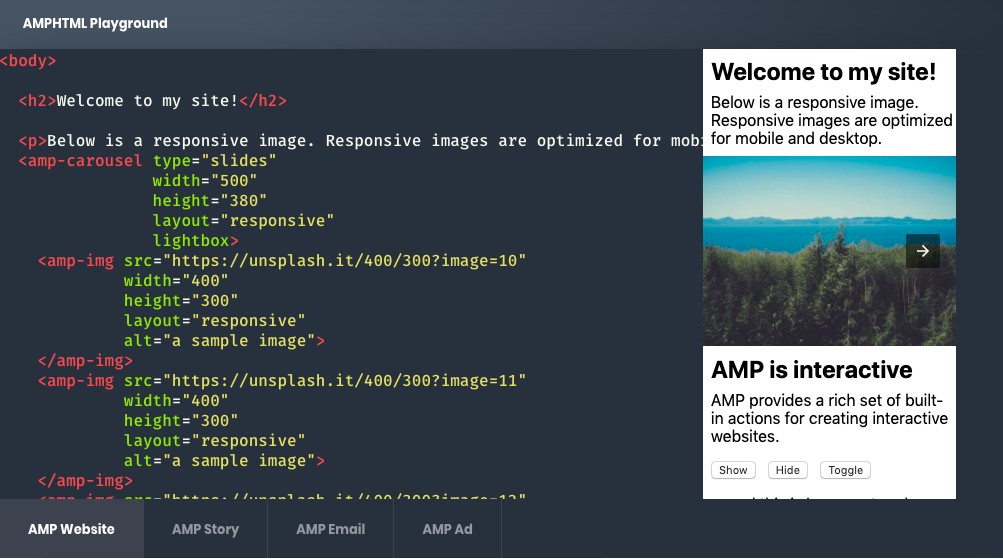1003x559 pixels.
Task: Switch to the AMP Website tab
Action: click(x=71, y=529)
